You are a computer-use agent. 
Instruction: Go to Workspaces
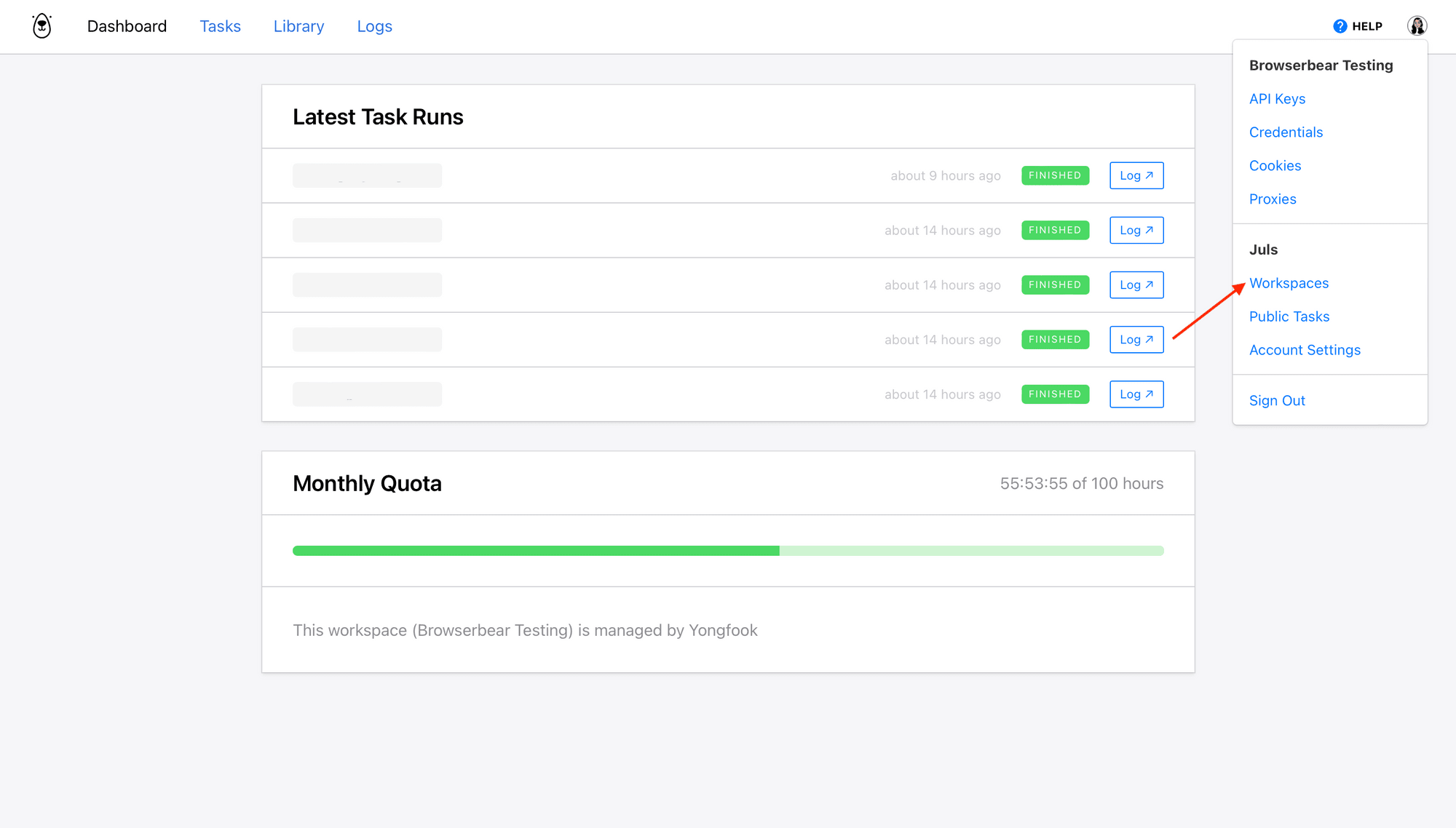pos(1289,283)
